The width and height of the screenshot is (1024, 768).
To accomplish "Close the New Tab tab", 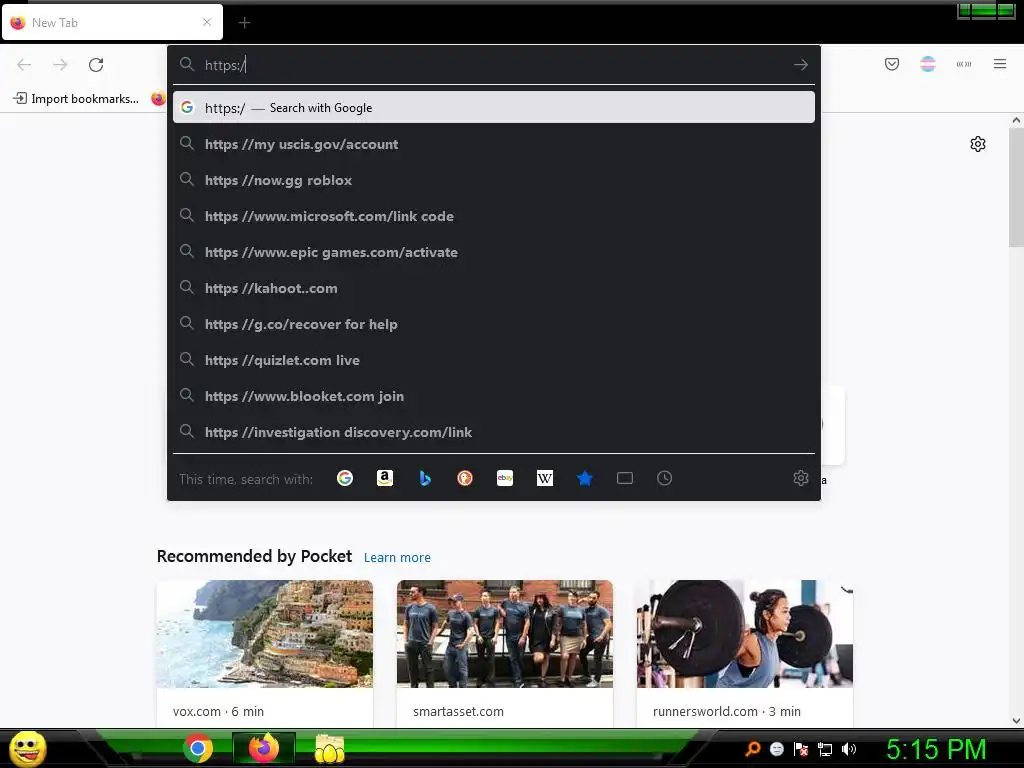I will 207,22.
